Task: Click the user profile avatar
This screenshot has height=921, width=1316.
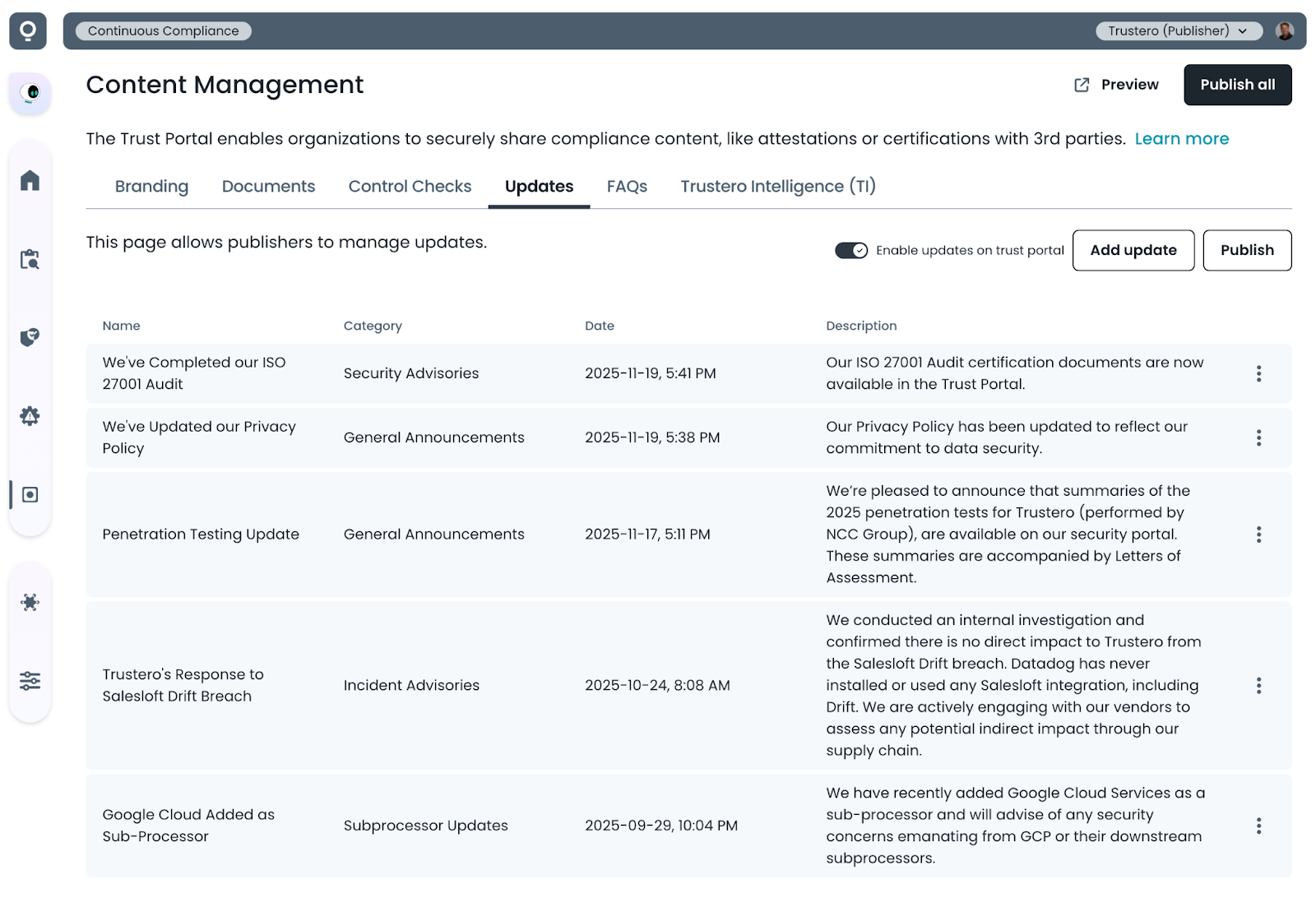Action: (x=1284, y=31)
